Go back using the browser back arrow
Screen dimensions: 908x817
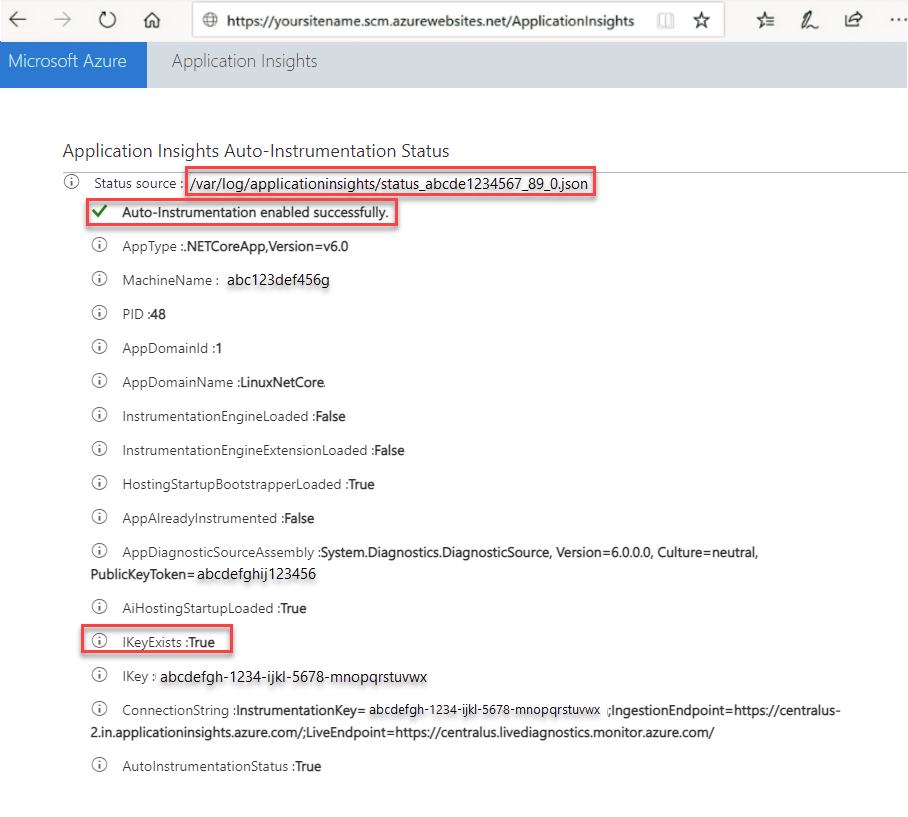tap(18, 20)
